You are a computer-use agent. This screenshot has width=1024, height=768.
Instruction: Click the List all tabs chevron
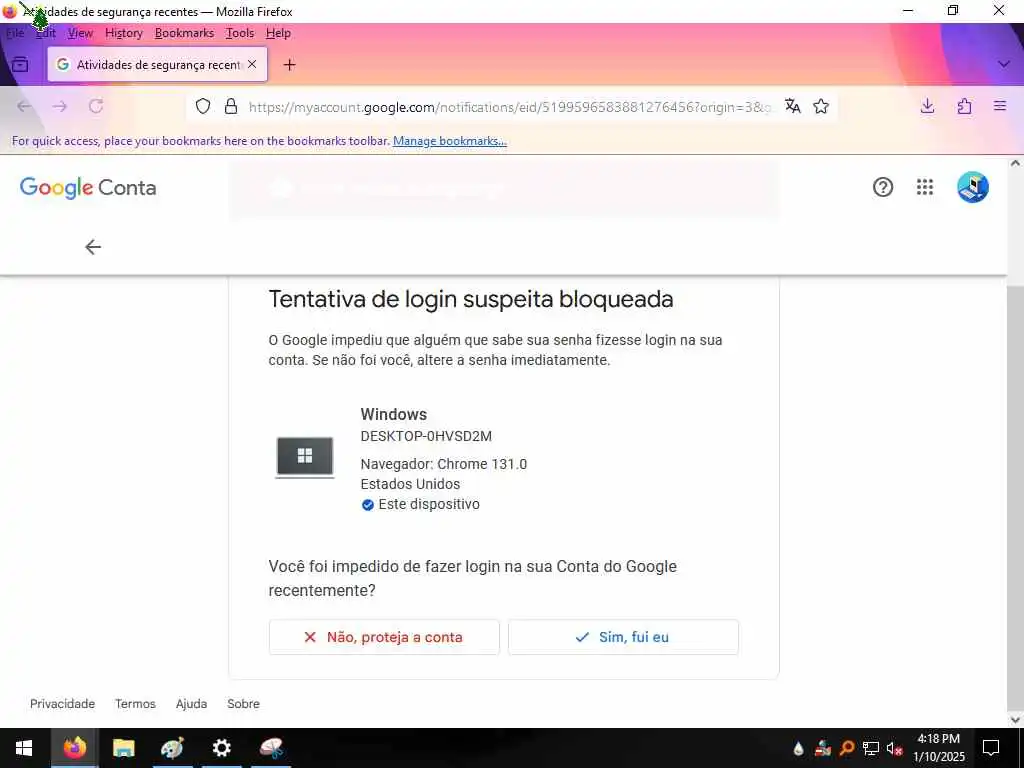[1004, 64]
